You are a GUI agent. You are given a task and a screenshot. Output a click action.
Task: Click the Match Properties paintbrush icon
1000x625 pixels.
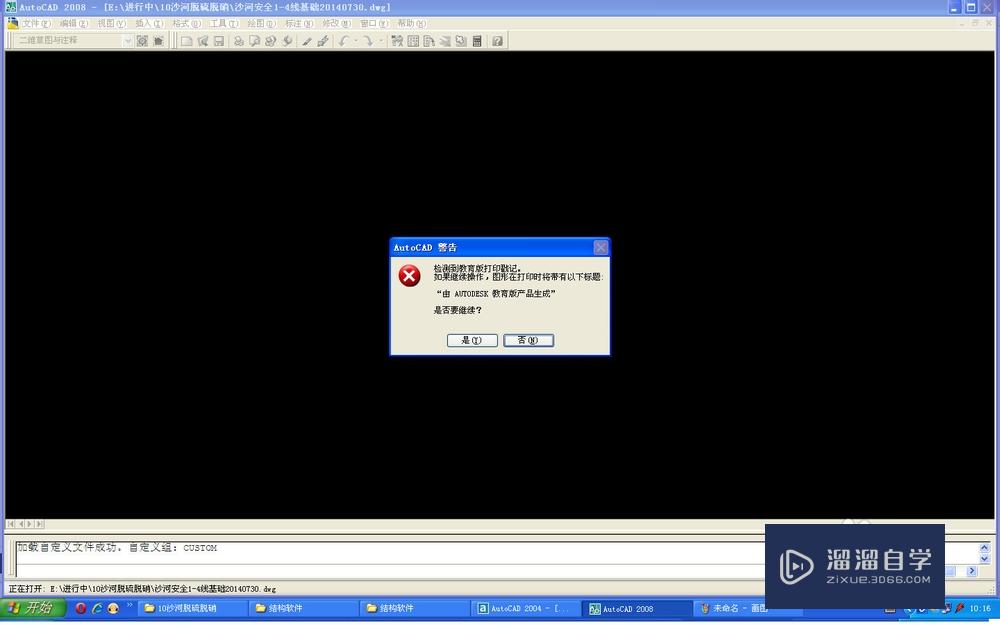[x=322, y=40]
